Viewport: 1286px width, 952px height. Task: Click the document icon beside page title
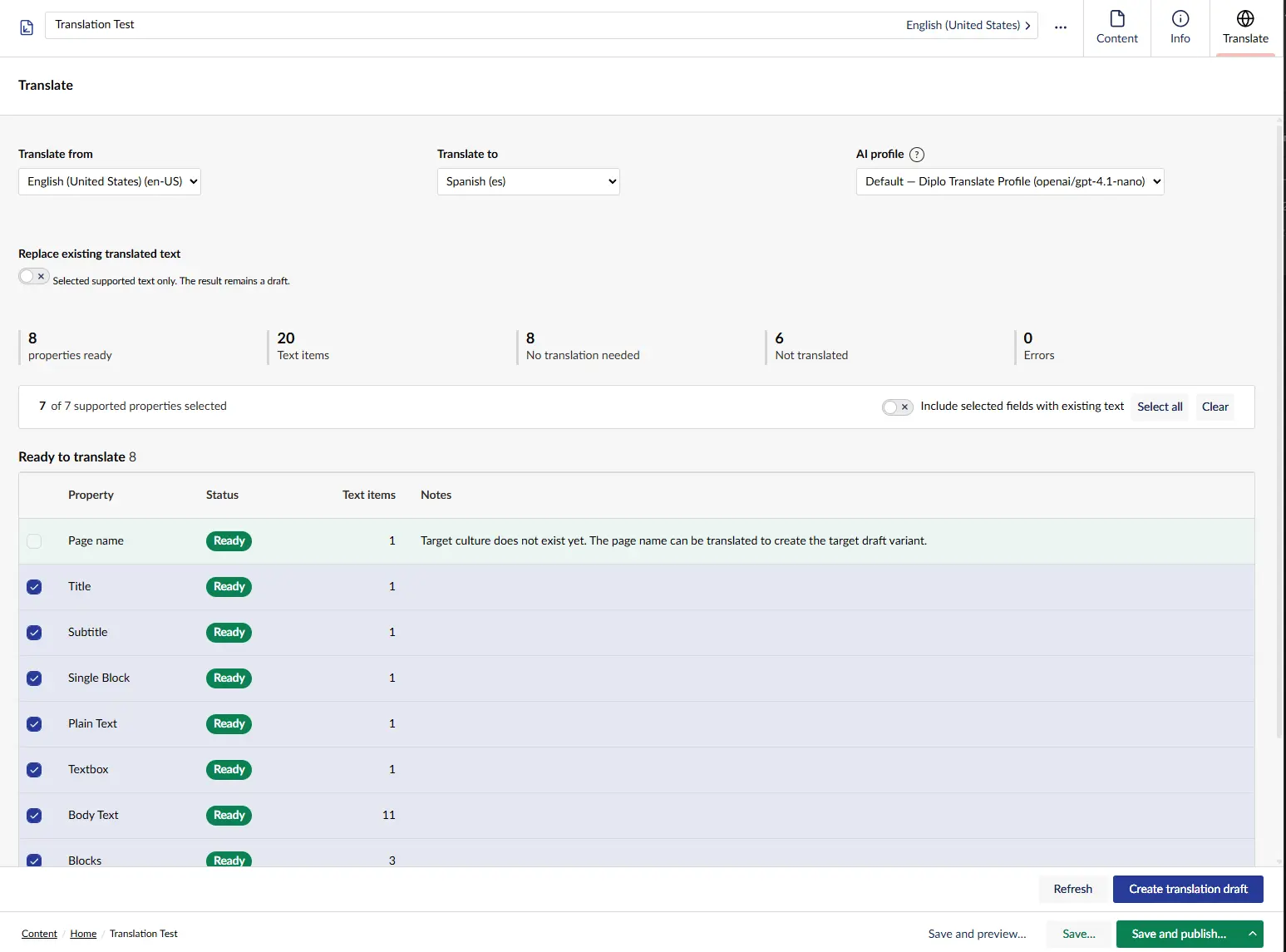27,27
